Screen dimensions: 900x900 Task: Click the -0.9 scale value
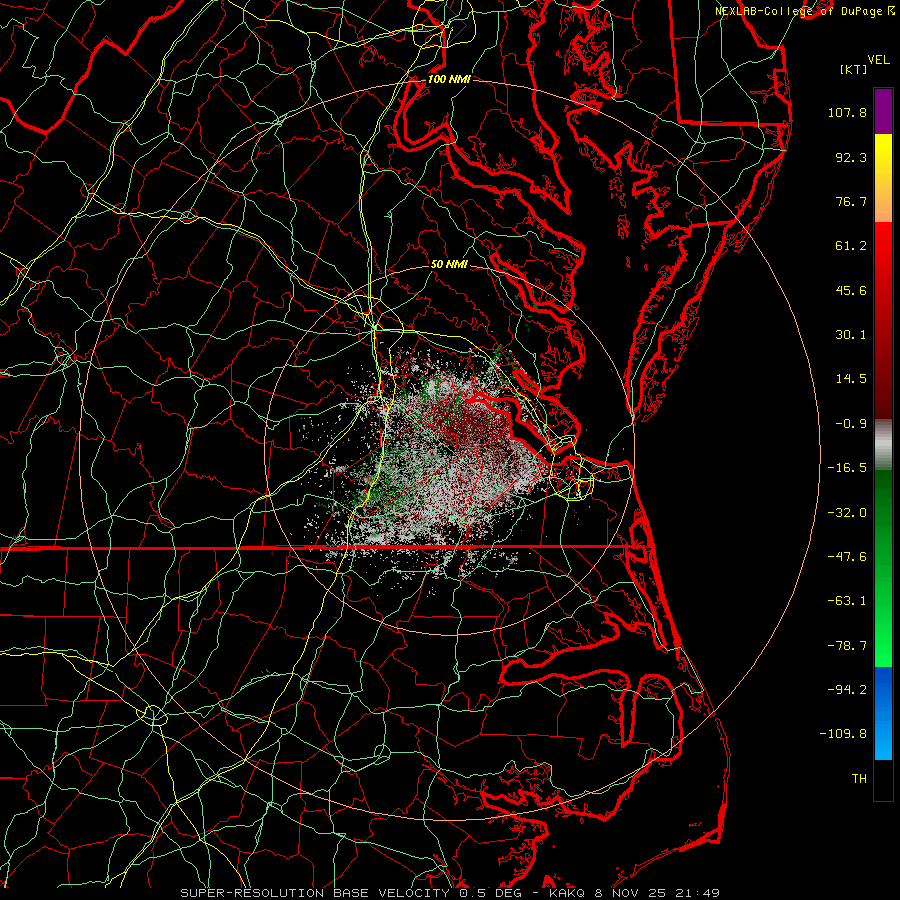[x=851, y=424]
